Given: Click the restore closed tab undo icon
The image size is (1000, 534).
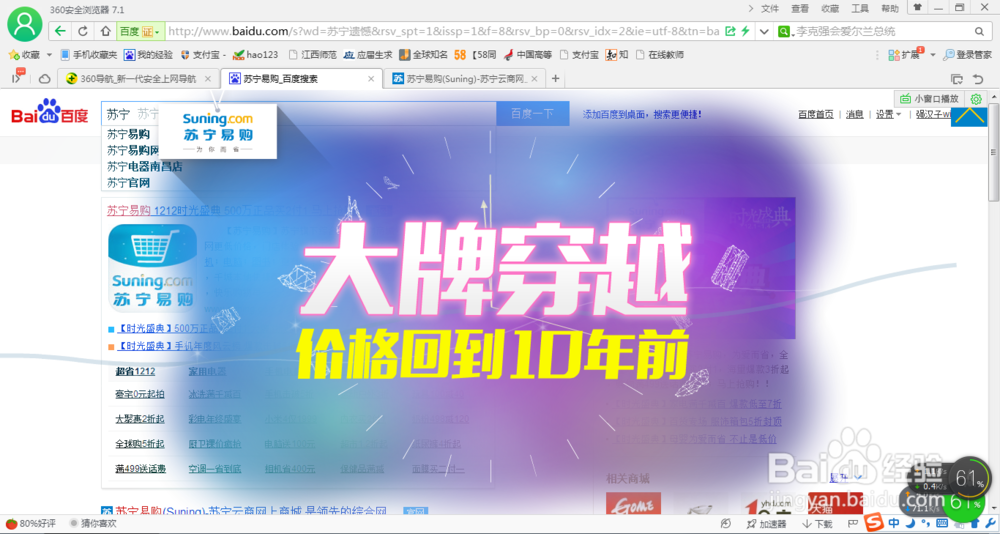Looking at the screenshot, I should click(x=978, y=79).
